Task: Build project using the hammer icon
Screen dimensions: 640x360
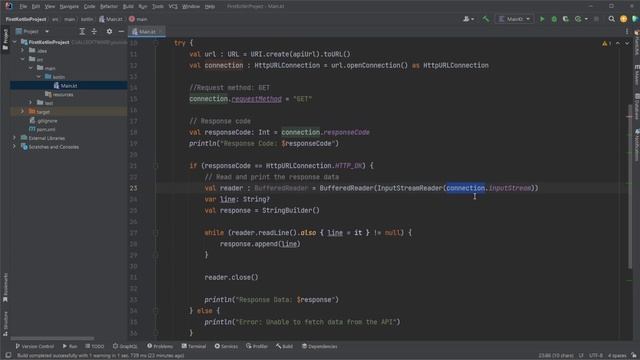Action: point(486,19)
